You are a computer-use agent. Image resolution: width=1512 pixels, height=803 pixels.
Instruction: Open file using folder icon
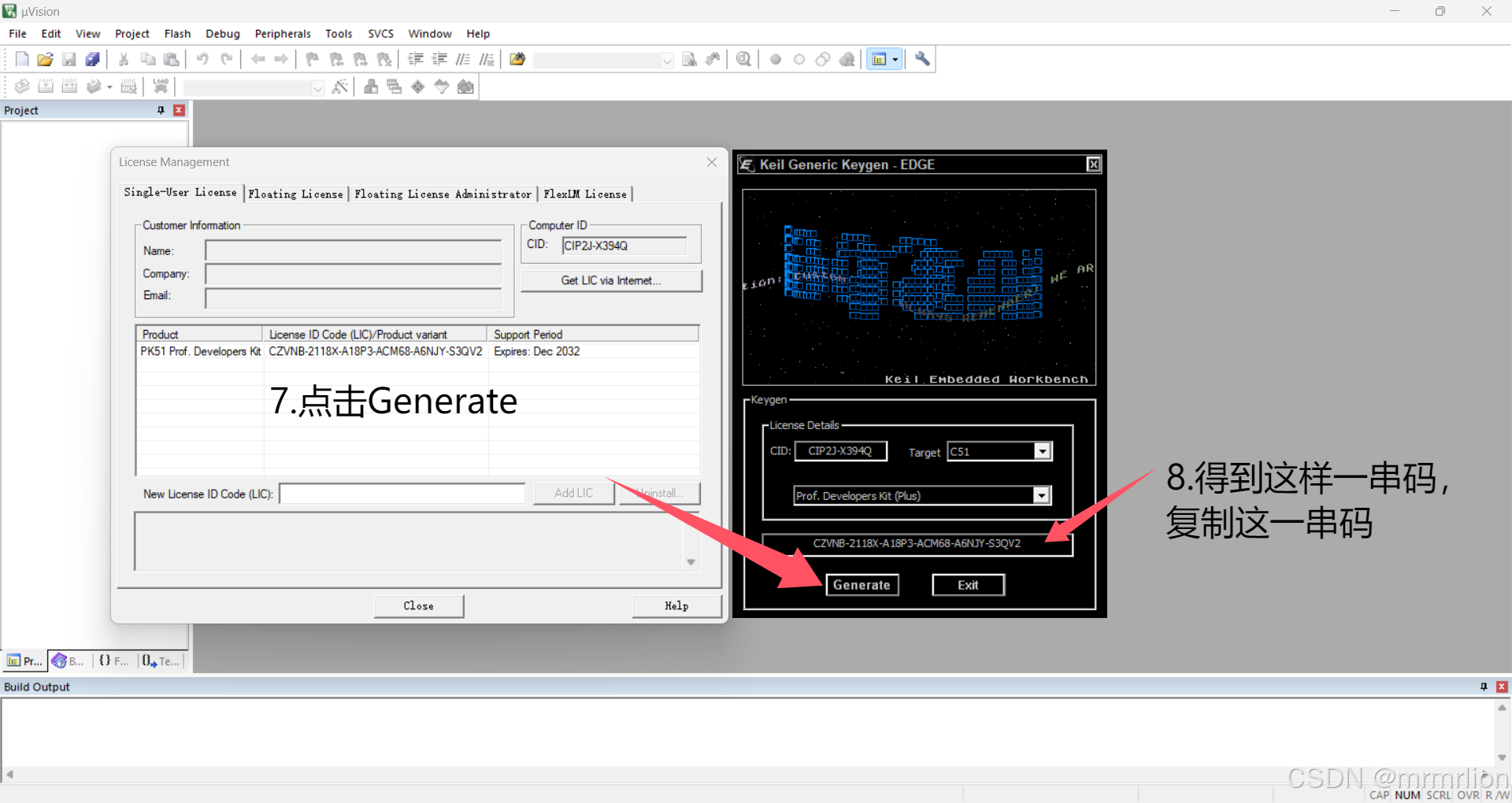pyautogui.click(x=46, y=59)
